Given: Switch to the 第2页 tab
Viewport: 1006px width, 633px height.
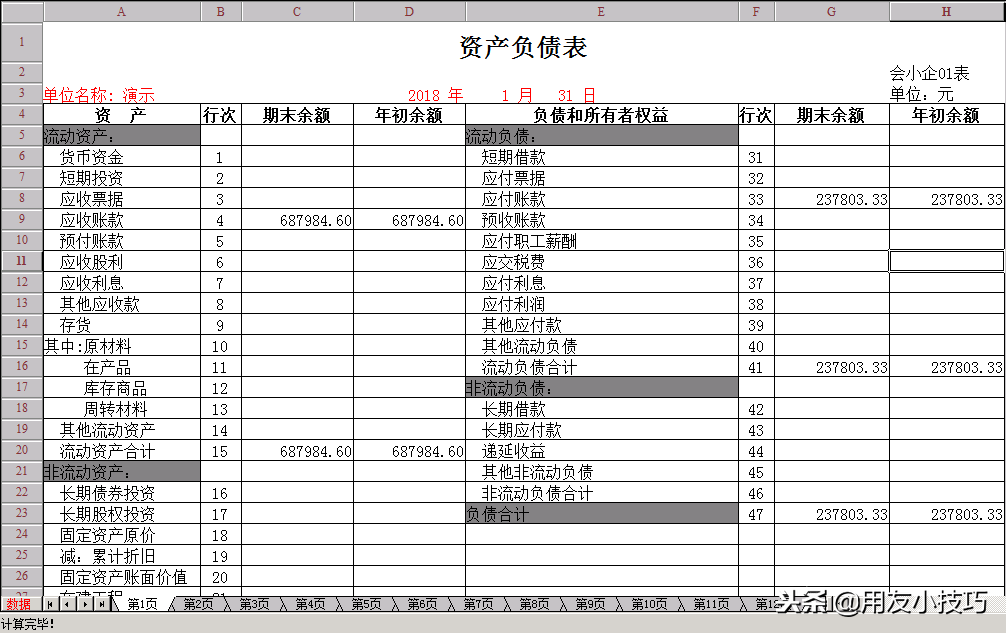Looking at the screenshot, I should tap(198, 604).
